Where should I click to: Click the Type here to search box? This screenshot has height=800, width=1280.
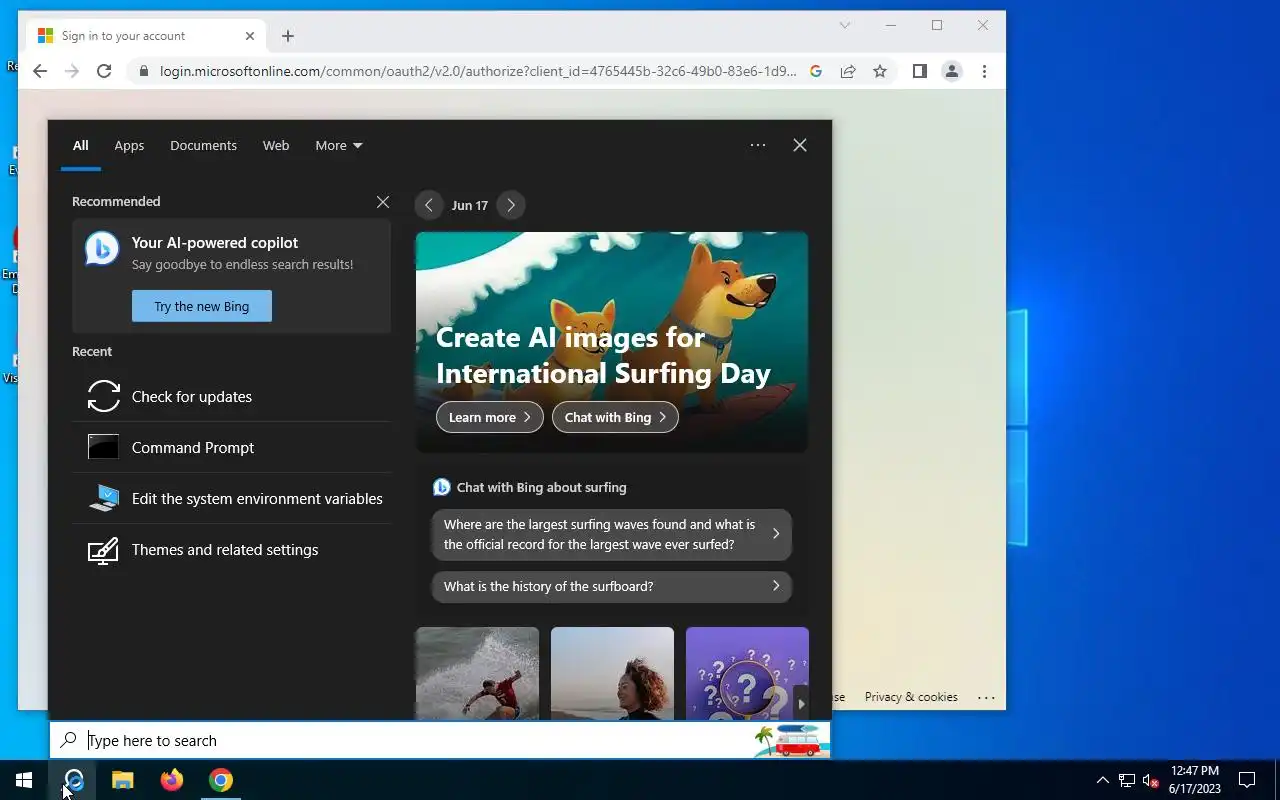pyautogui.click(x=440, y=740)
